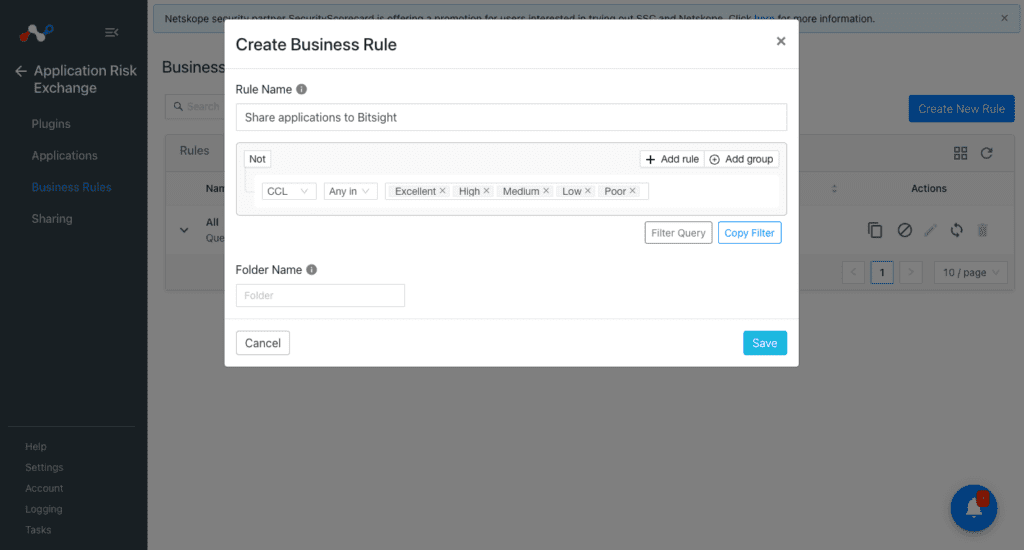
Task: Click the 'here' link in banner
Action: tap(764, 18)
